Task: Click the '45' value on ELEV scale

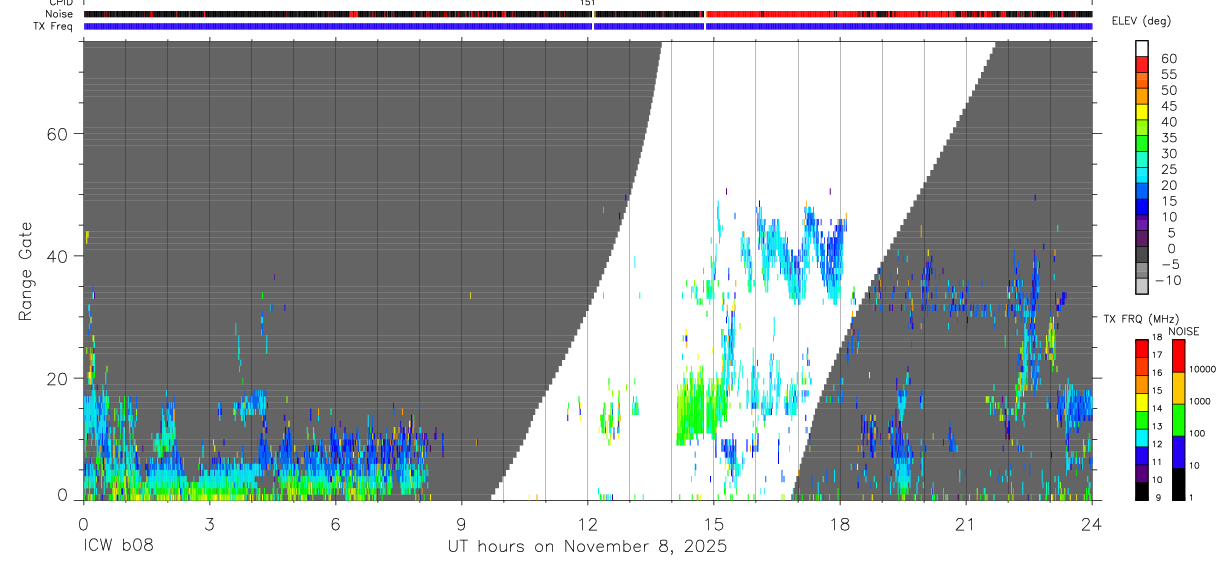Action: 1168,106
